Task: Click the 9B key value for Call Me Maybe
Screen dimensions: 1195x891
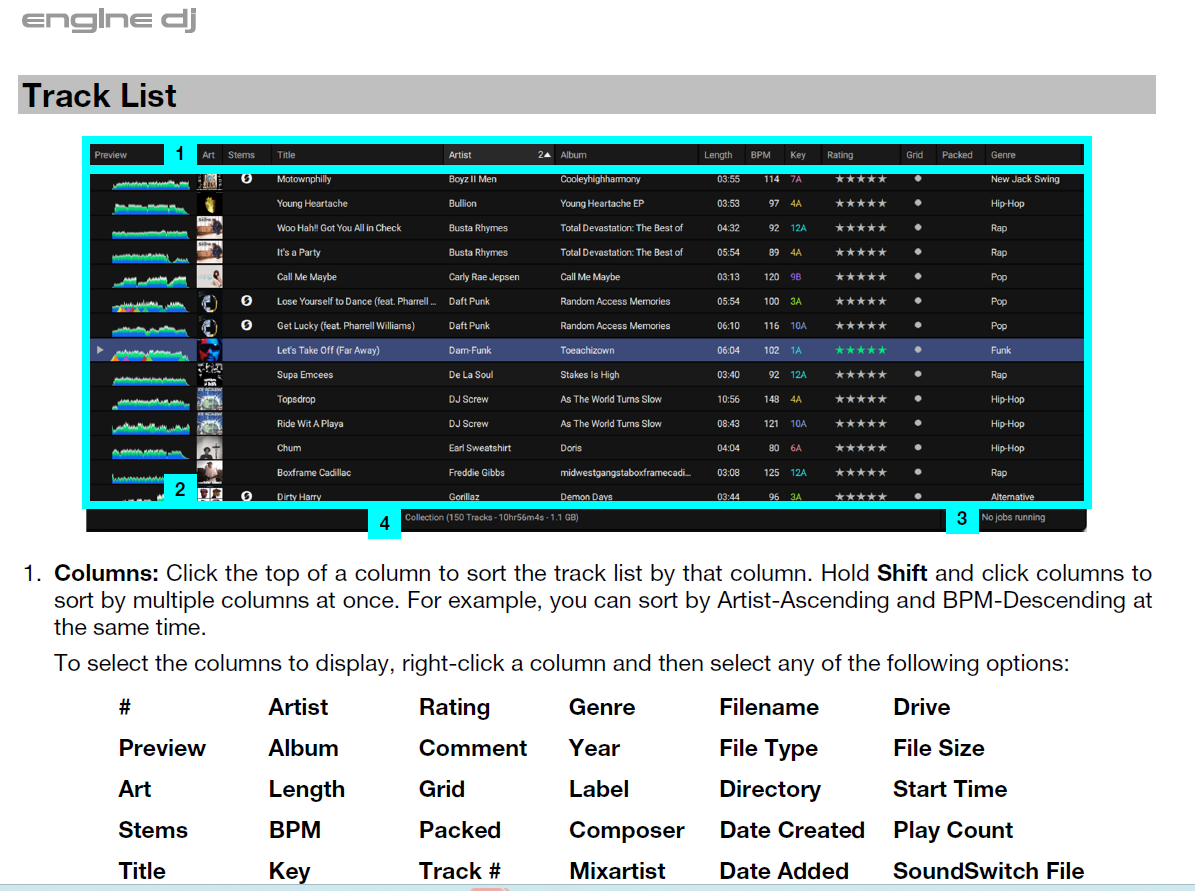Action: (x=796, y=277)
